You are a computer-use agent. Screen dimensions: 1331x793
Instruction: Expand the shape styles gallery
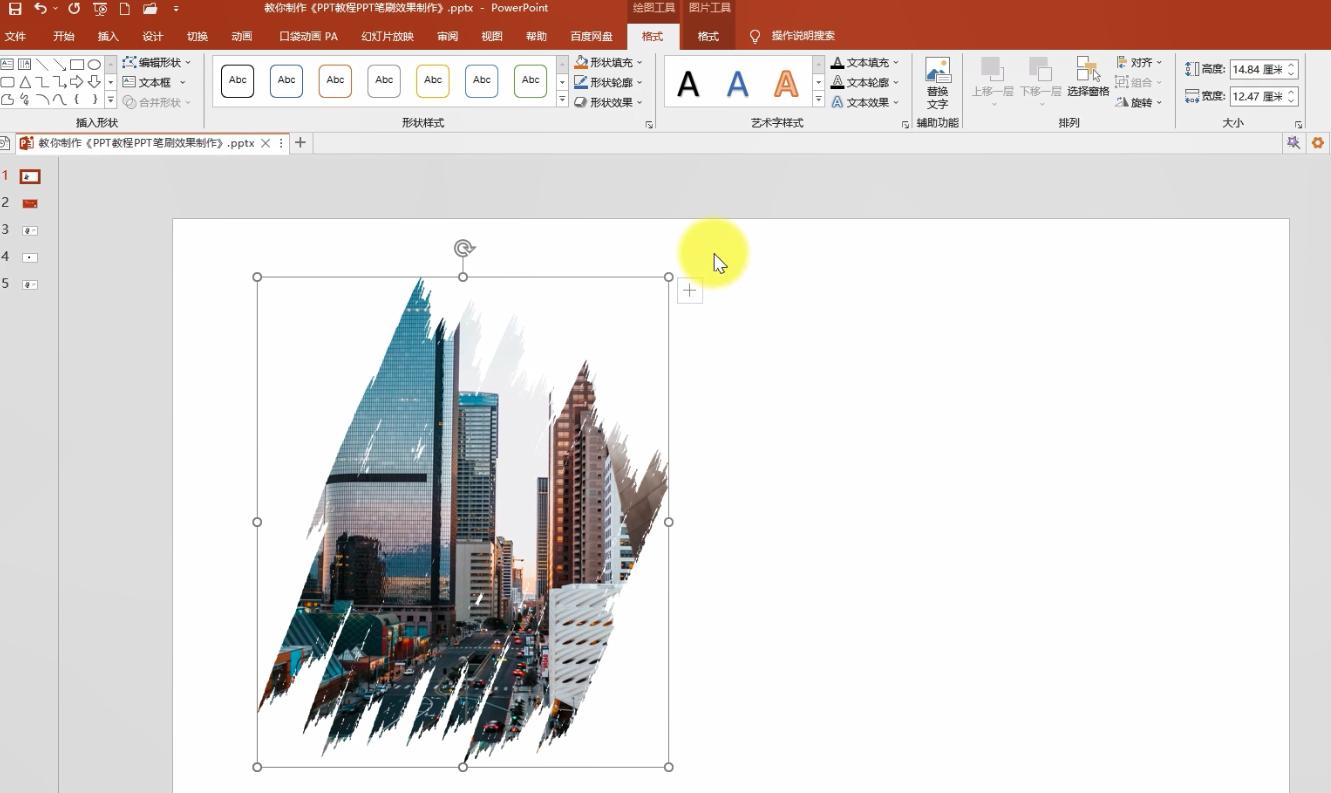click(x=562, y=100)
